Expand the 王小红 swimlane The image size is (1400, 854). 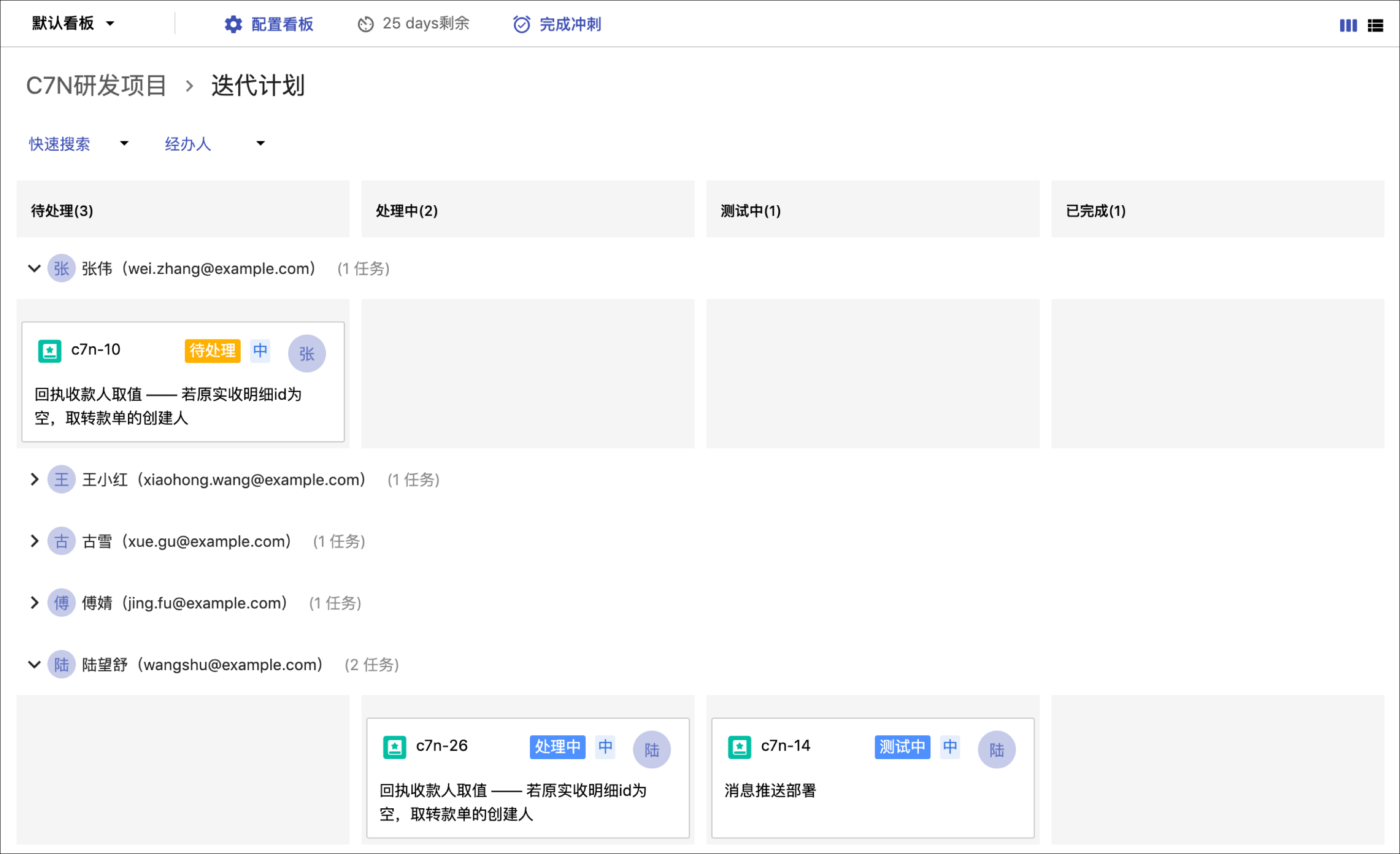point(34,480)
